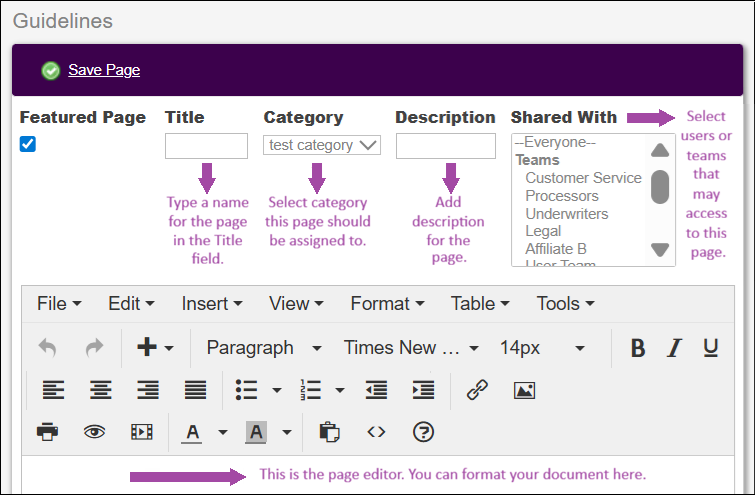This screenshot has height=495, width=755.
Task: Click Shared With scrollbar down arrow
Action: pos(660,249)
